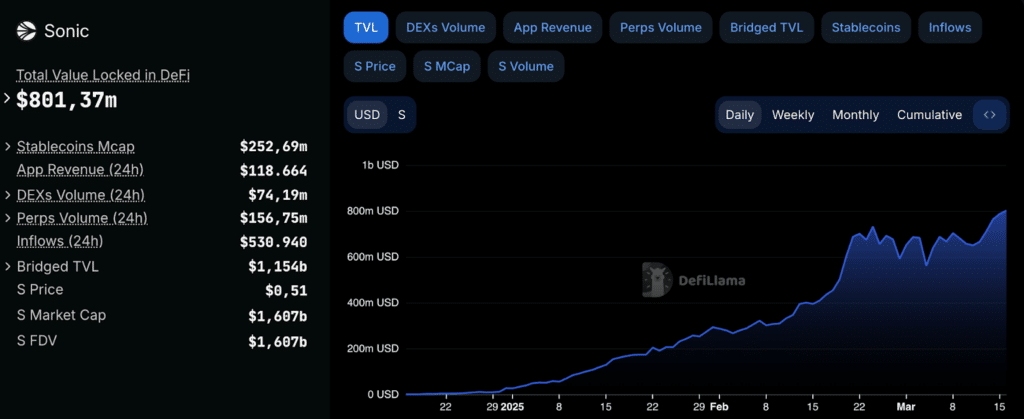Expand the Bridged TVL chevron
This screenshot has height=419, width=1024.
[x=8, y=266]
